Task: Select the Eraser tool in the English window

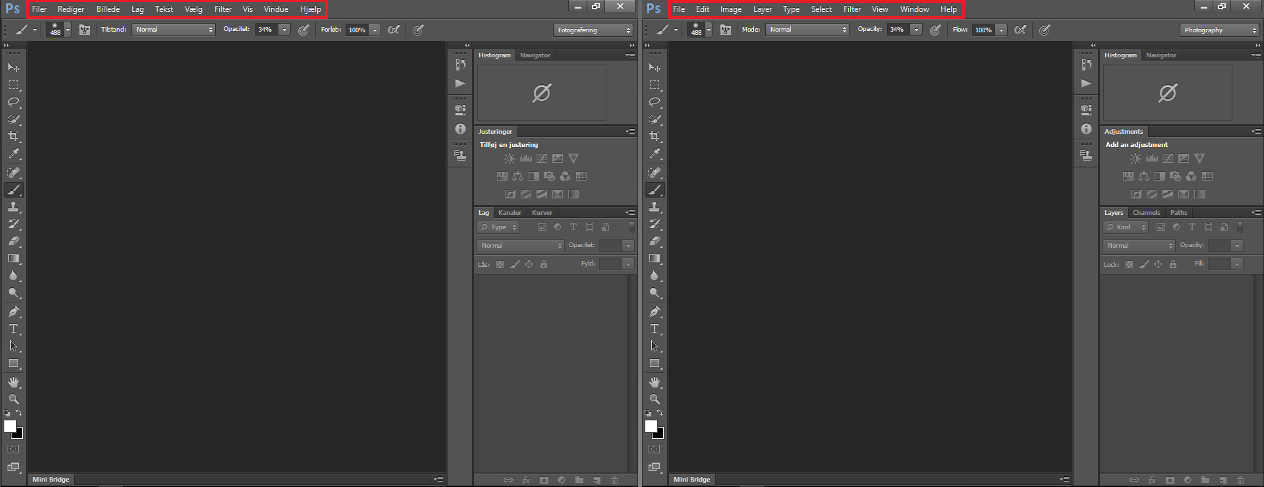Action: tap(656, 241)
